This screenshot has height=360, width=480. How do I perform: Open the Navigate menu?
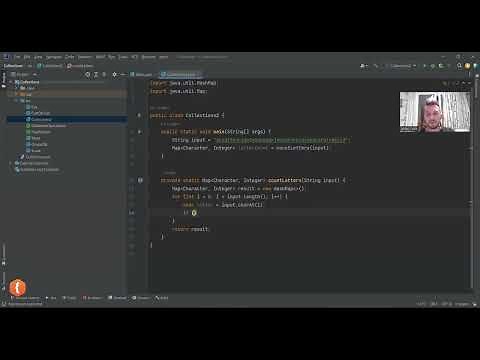point(54,57)
